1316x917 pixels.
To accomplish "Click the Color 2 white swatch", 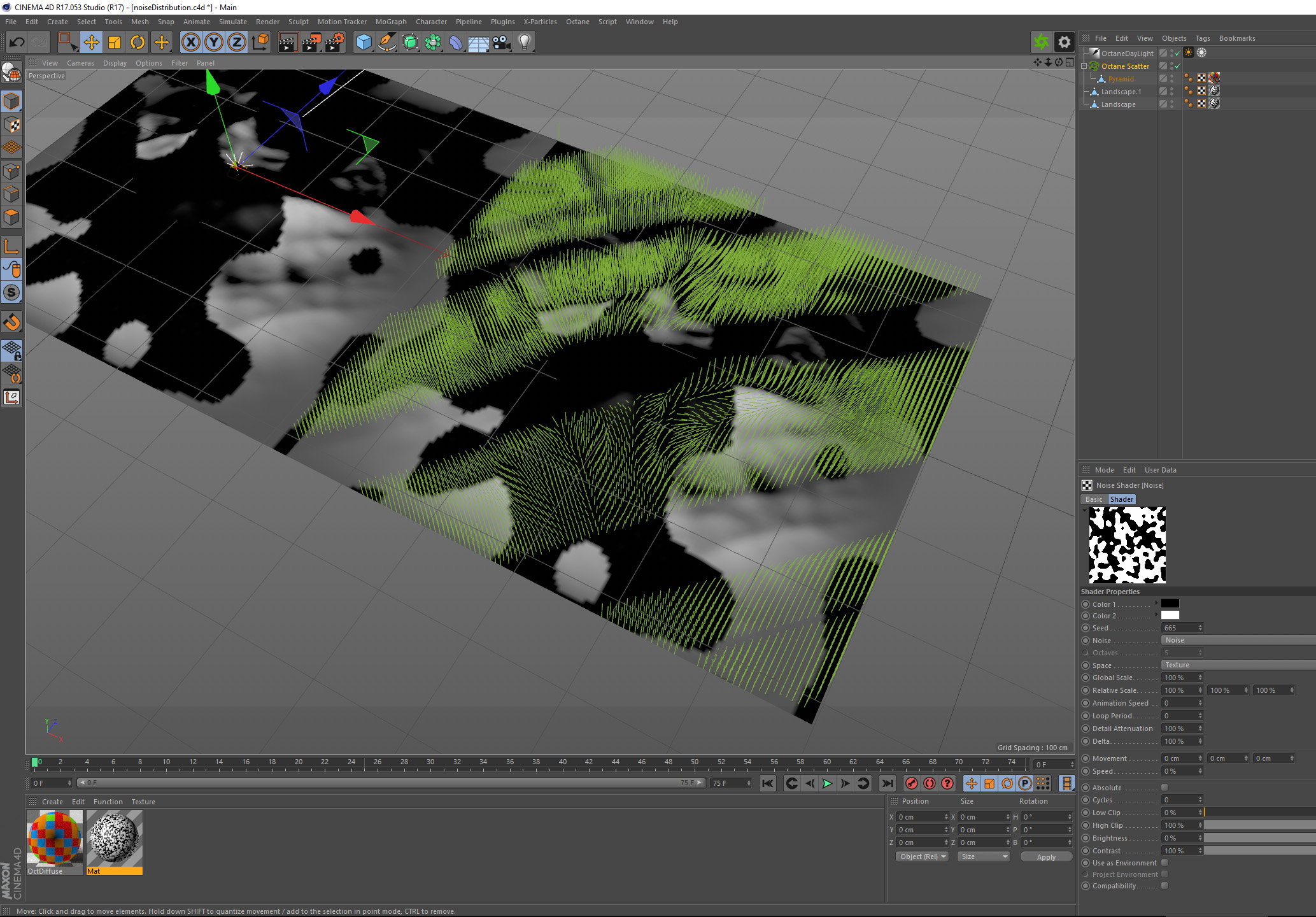I will click(1170, 615).
